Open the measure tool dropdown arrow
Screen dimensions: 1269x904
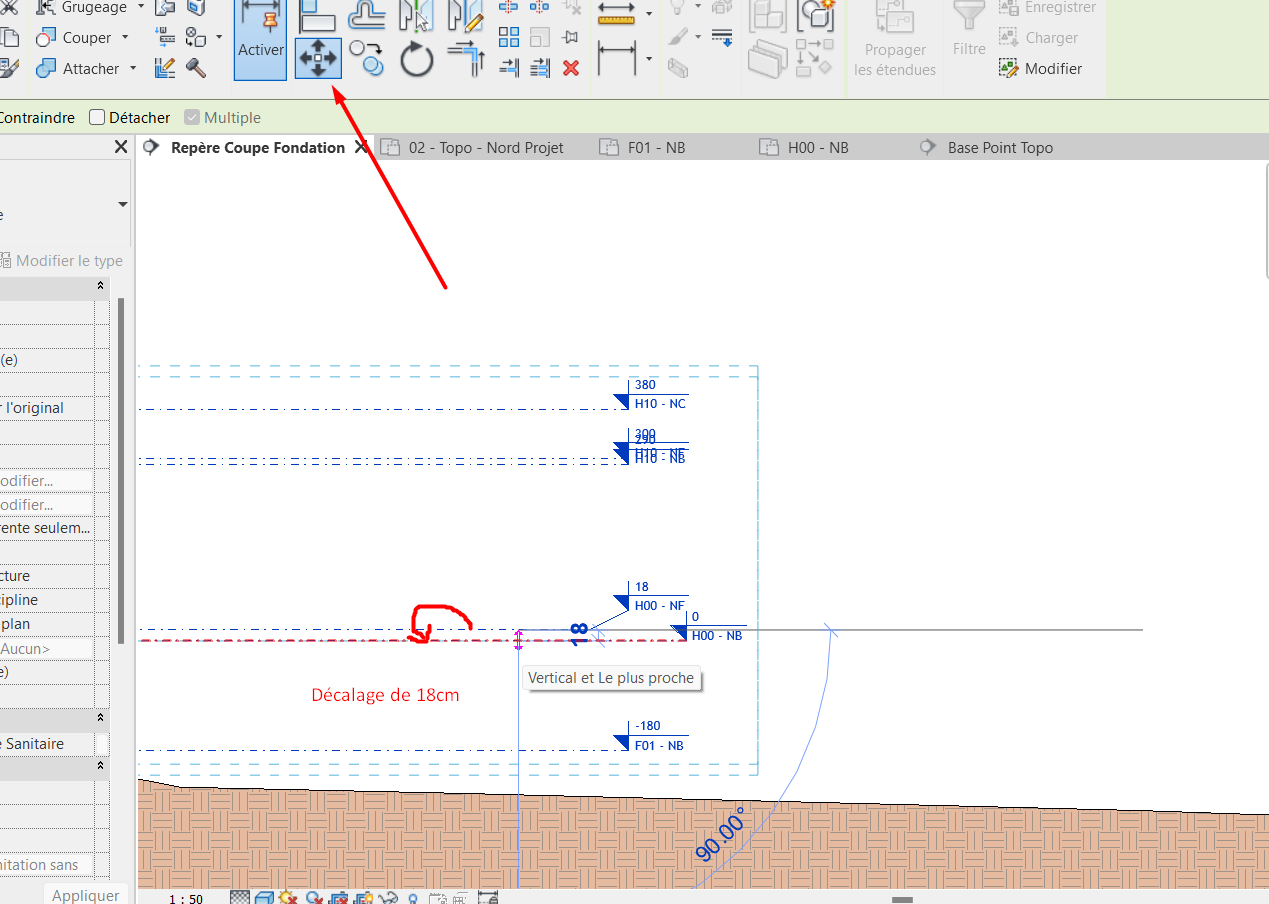click(x=649, y=14)
